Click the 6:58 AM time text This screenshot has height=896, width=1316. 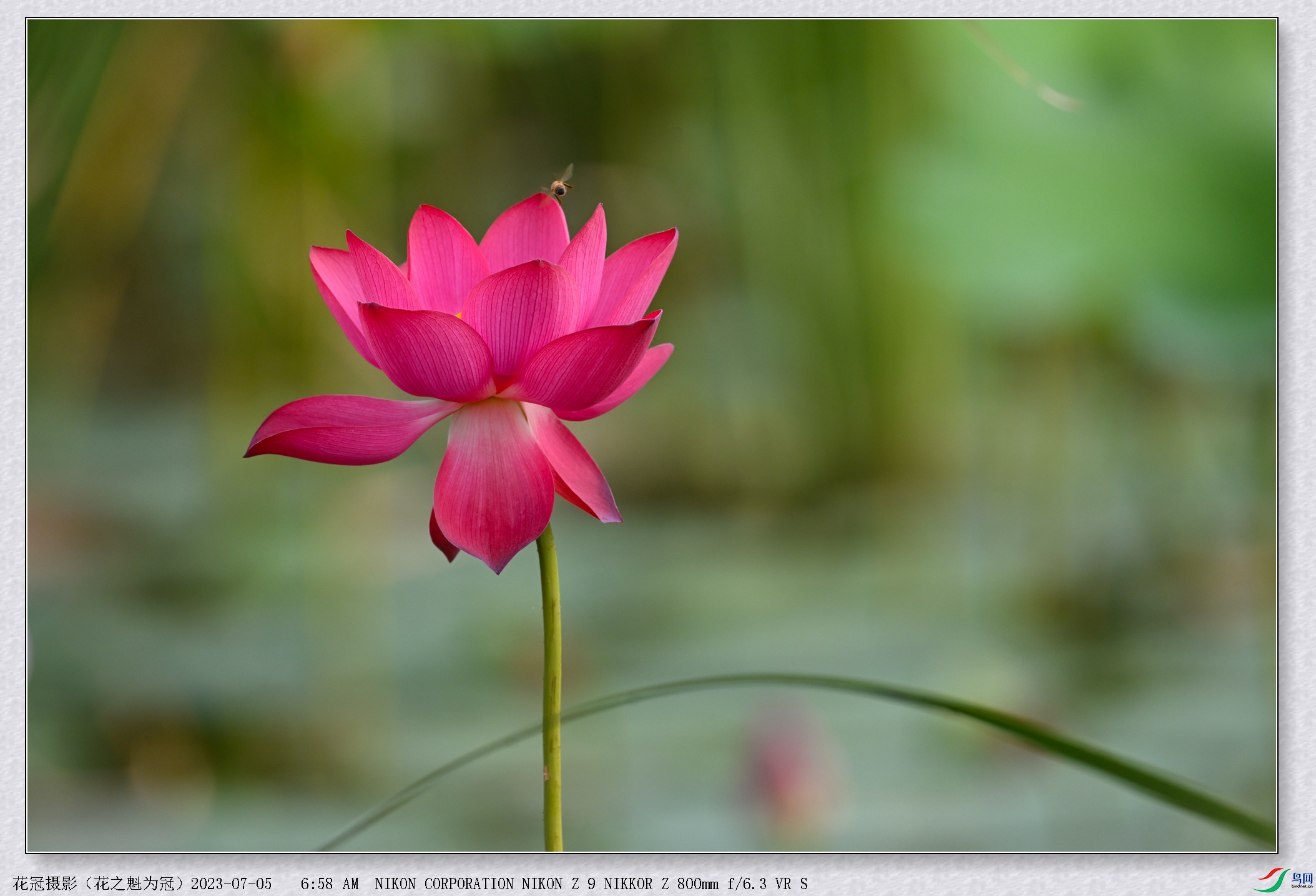tap(330, 884)
